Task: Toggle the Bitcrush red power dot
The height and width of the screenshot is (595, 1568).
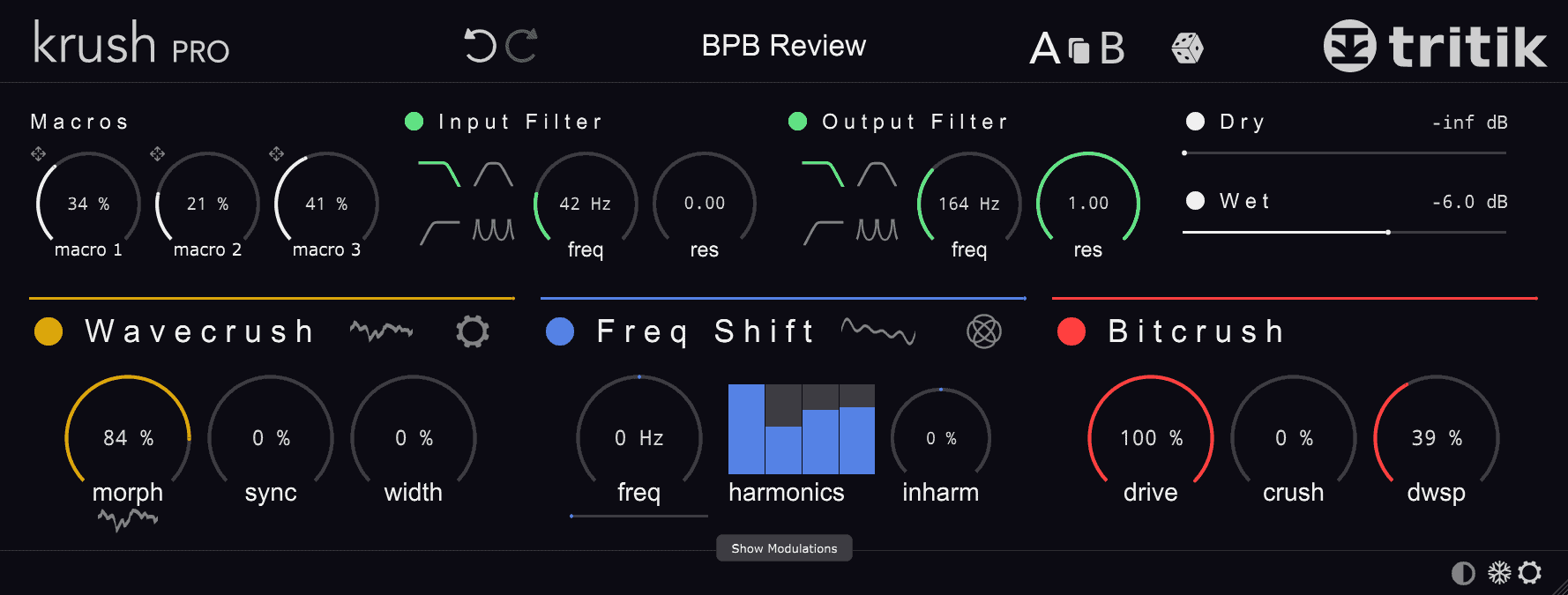Action: pos(1071,331)
